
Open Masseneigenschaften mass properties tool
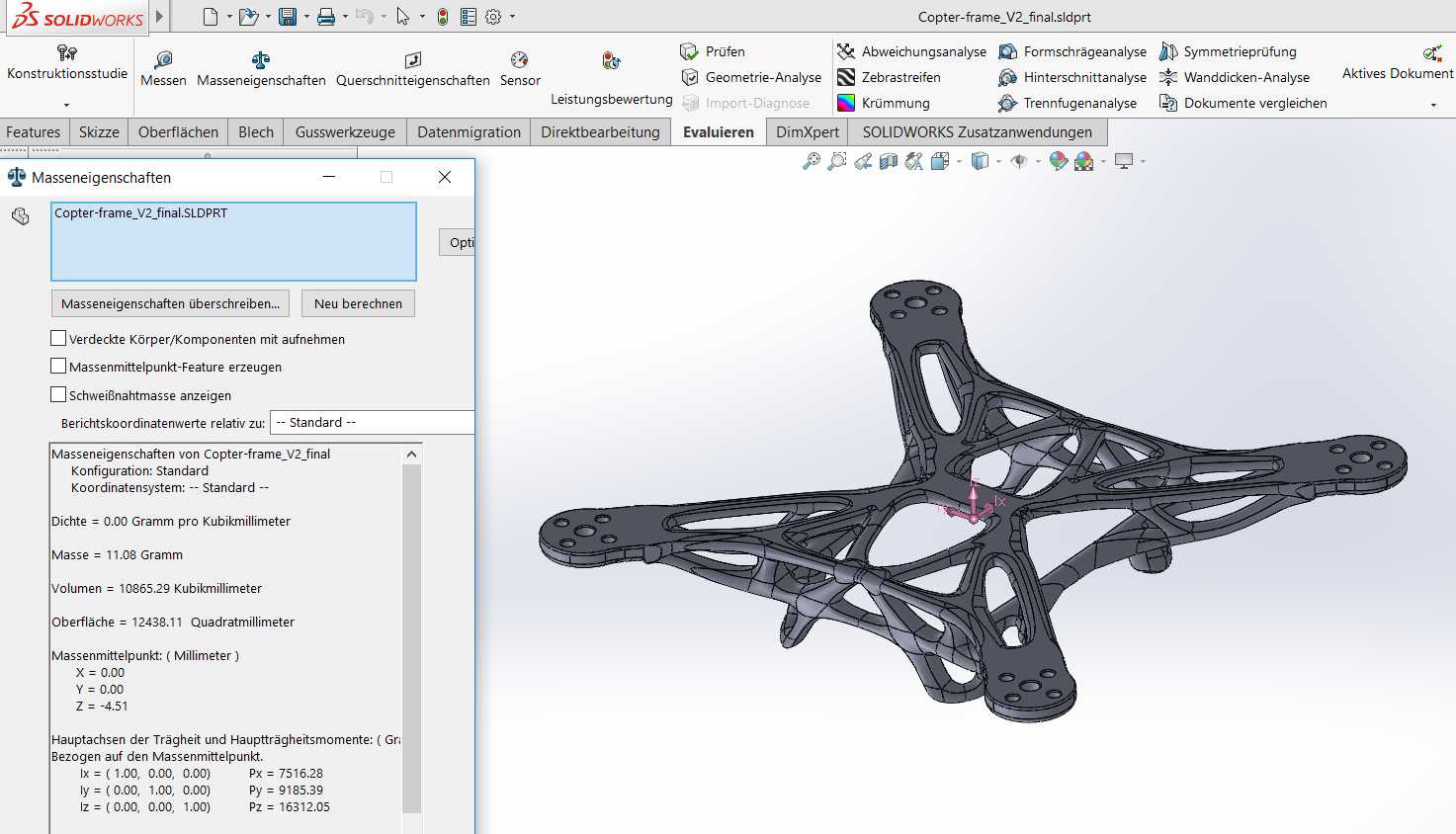pyautogui.click(x=261, y=68)
